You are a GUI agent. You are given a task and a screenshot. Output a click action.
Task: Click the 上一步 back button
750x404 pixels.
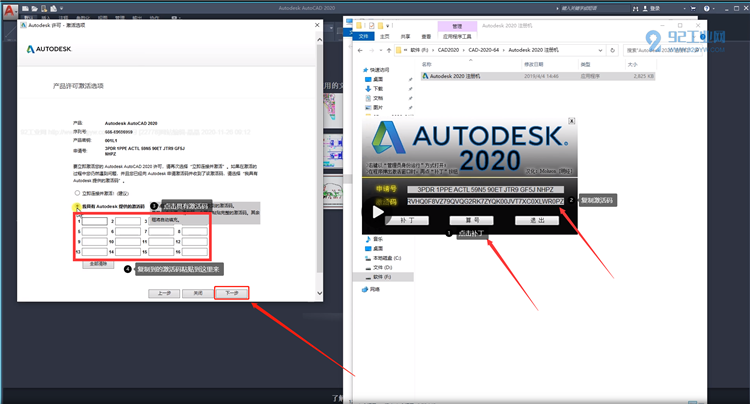point(164,293)
